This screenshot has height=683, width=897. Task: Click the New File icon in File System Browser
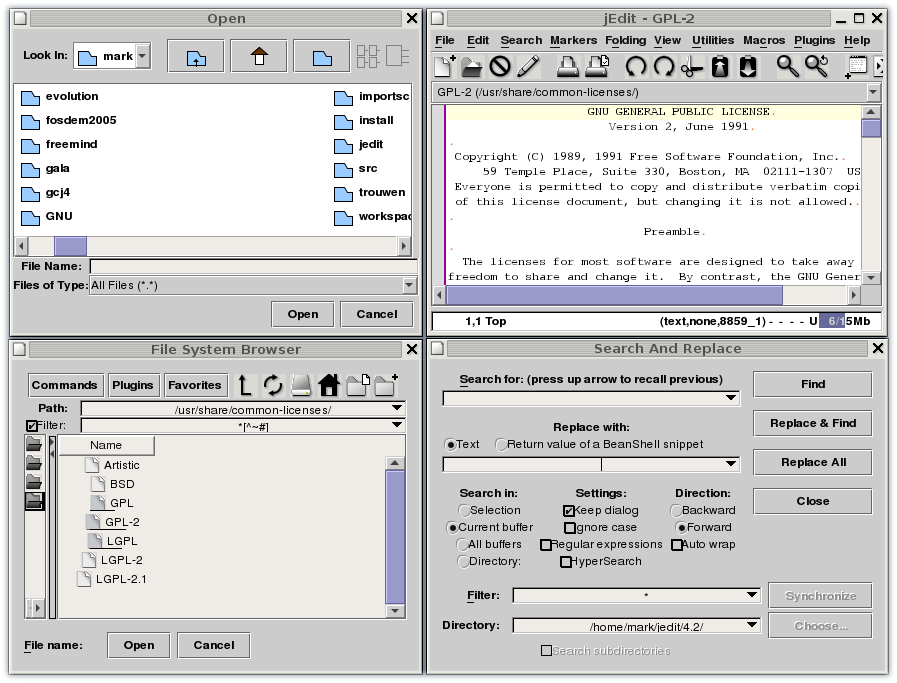[358, 385]
